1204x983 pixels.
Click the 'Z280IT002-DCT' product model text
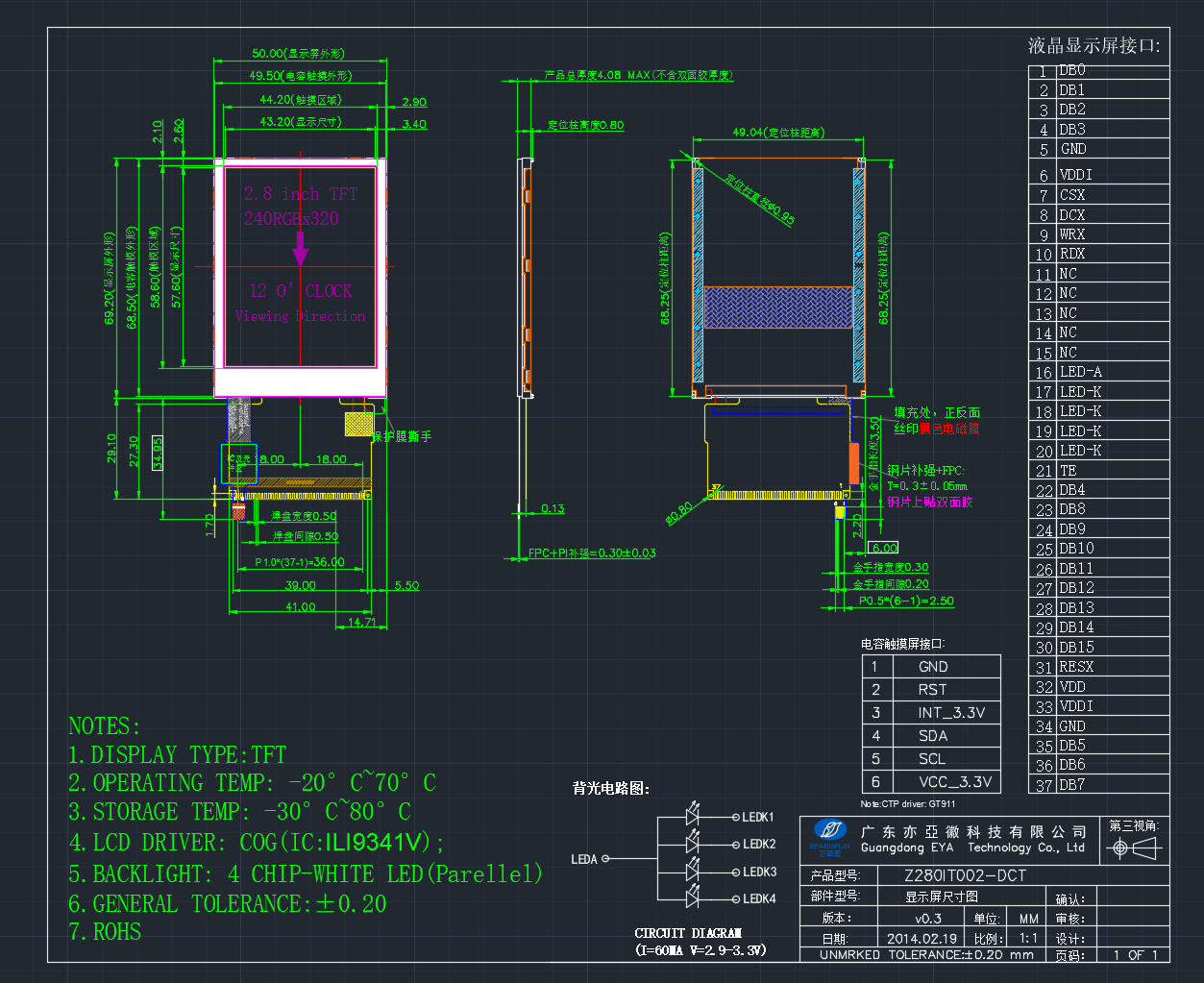tap(966, 875)
